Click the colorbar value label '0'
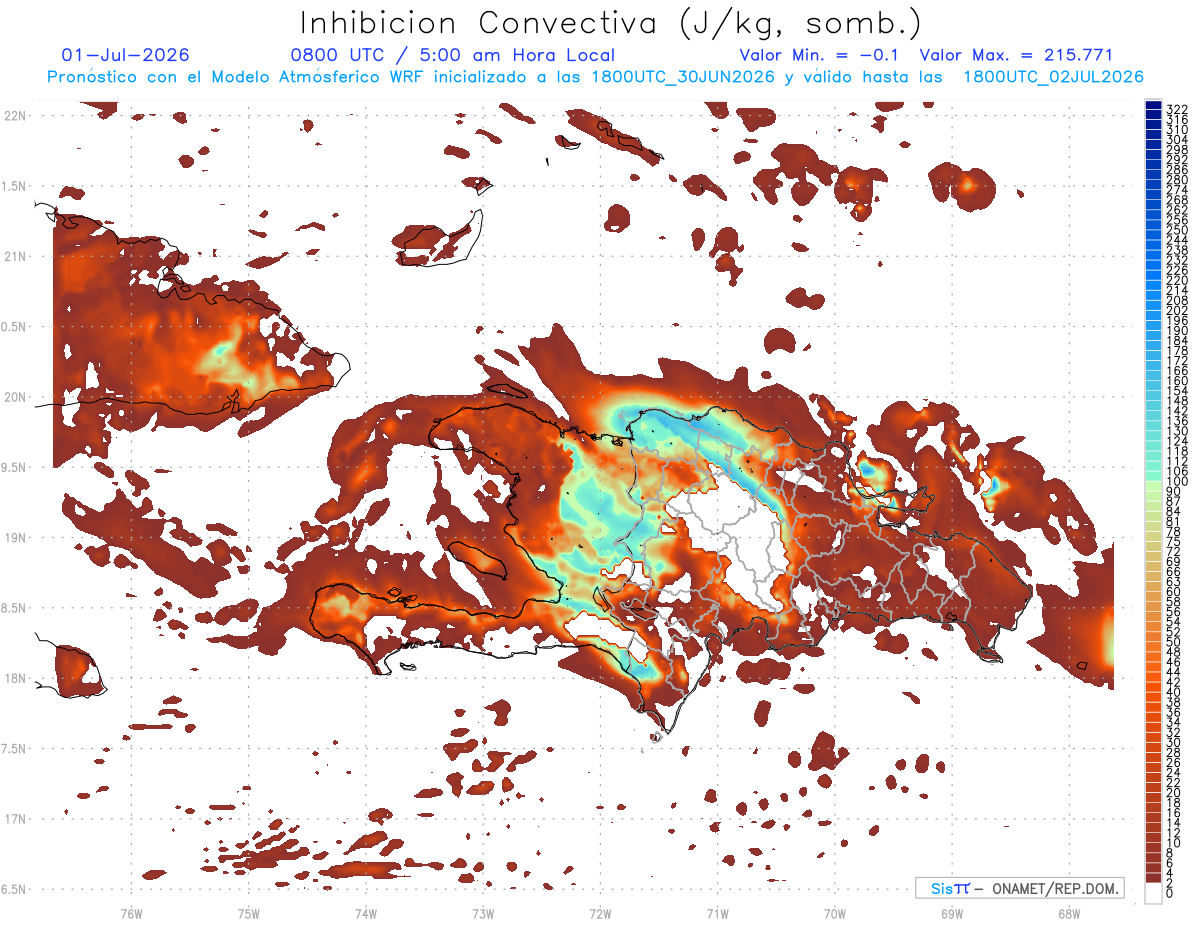Screen dimensions: 1200x927 [x=1170, y=894]
